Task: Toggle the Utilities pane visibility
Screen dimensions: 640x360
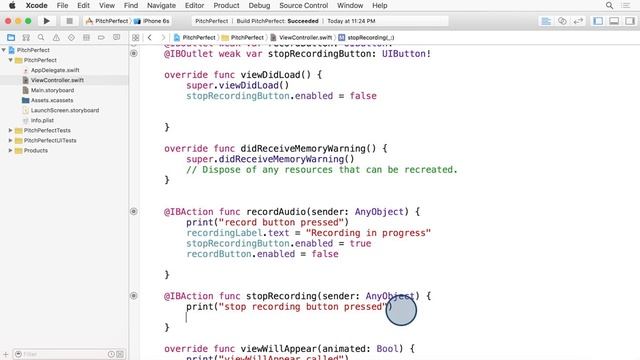Action: coord(630,21)
